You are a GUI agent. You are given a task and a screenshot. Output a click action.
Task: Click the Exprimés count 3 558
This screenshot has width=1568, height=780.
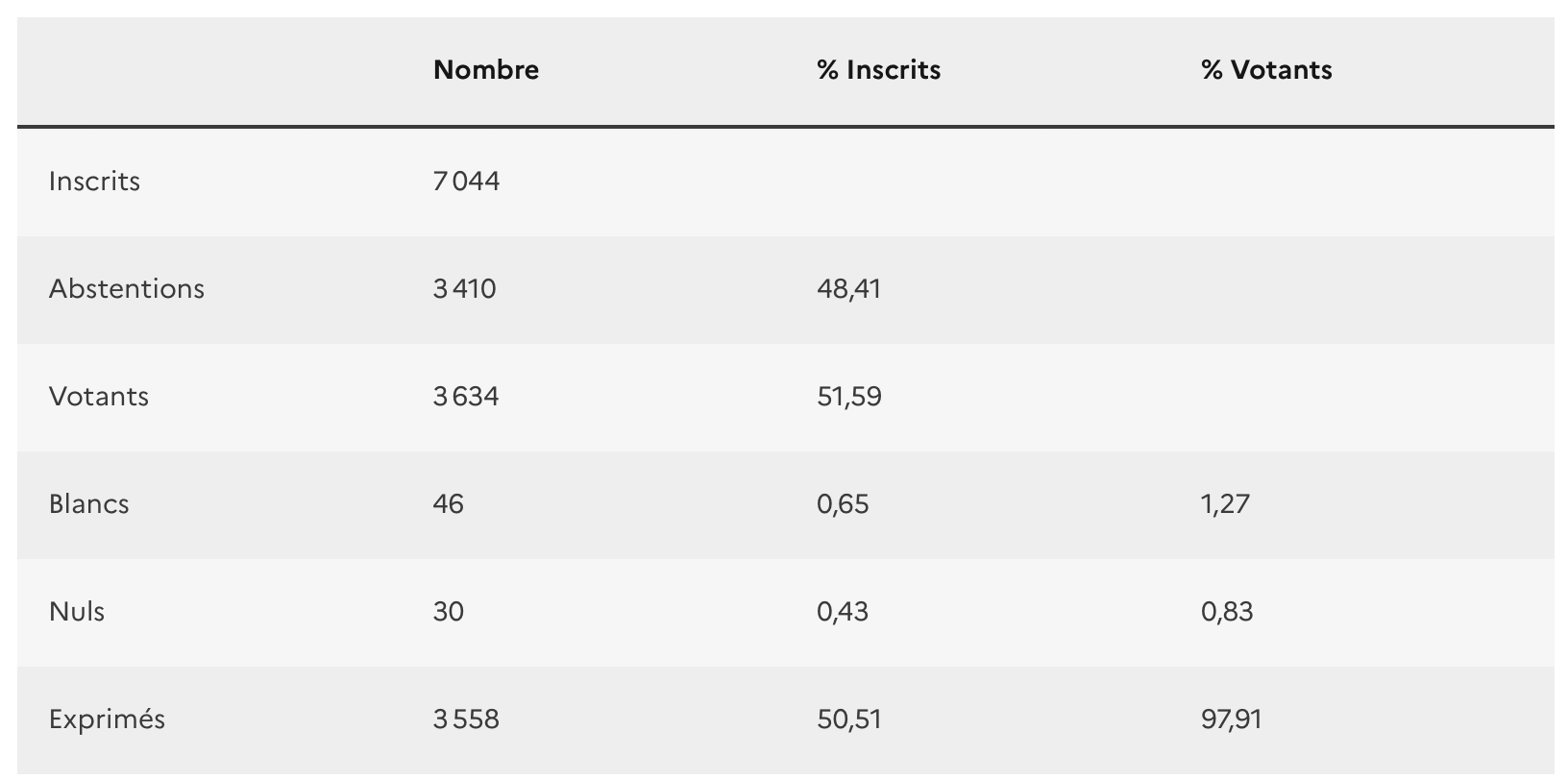pos(466,719)
